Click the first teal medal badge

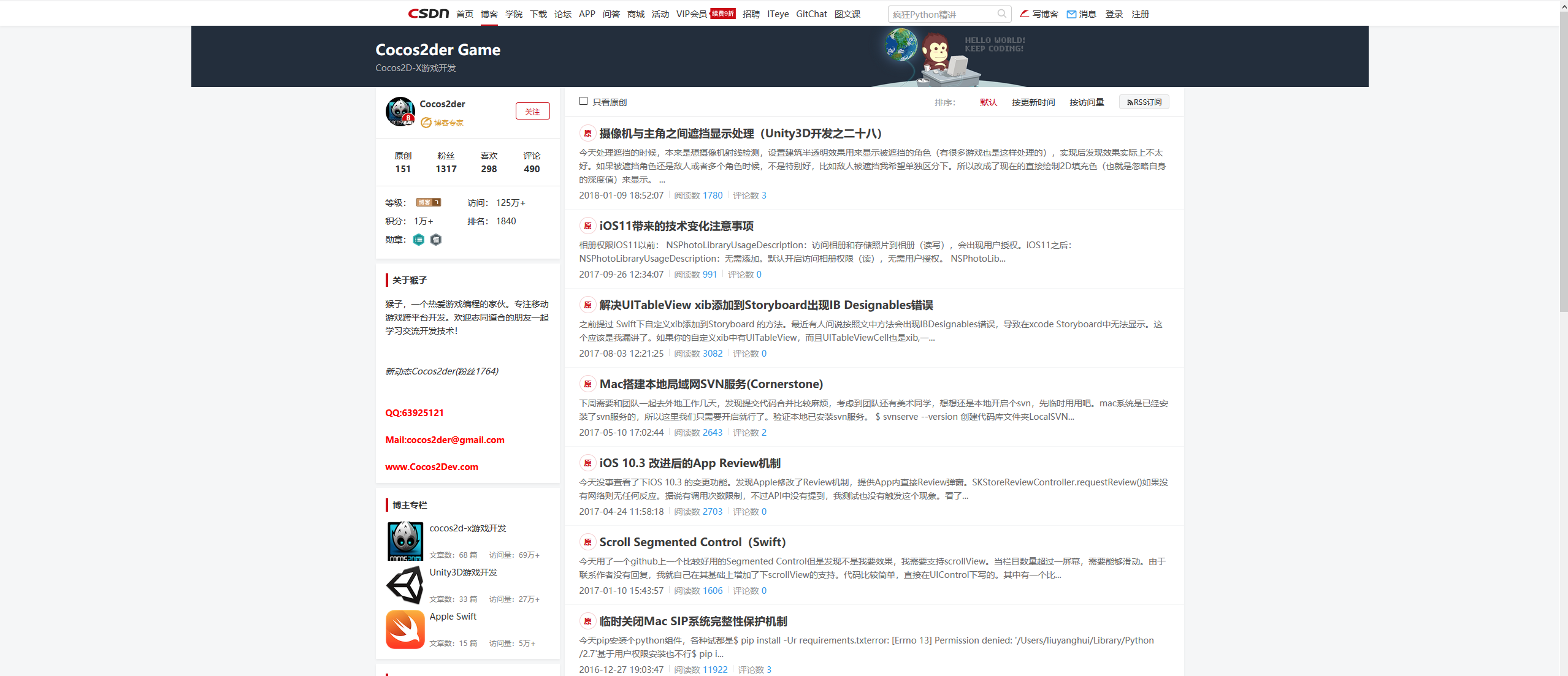(418, 240)
